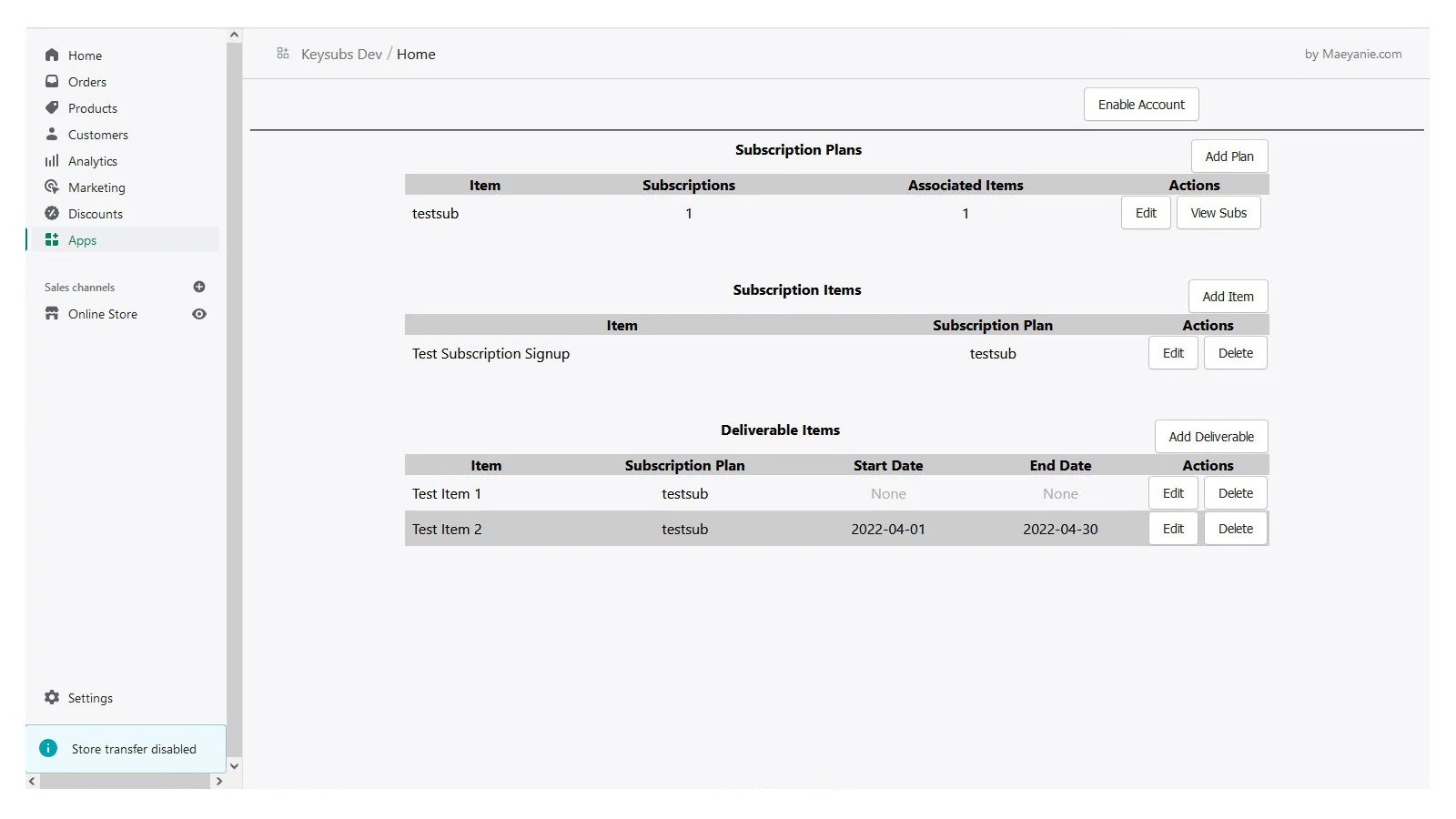
Task: Click the 'Associated Items' column header
Action: point(966,186)
